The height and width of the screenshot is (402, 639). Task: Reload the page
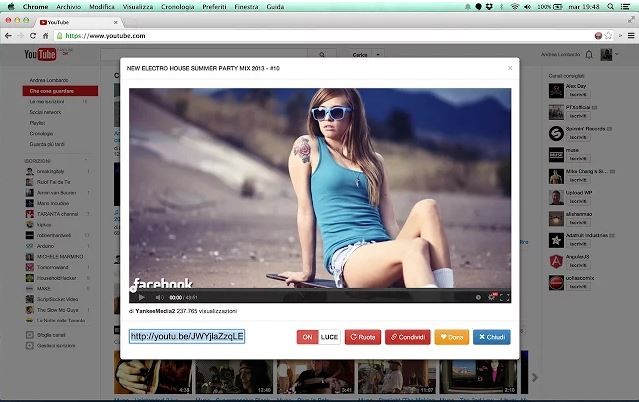point(33,36)
